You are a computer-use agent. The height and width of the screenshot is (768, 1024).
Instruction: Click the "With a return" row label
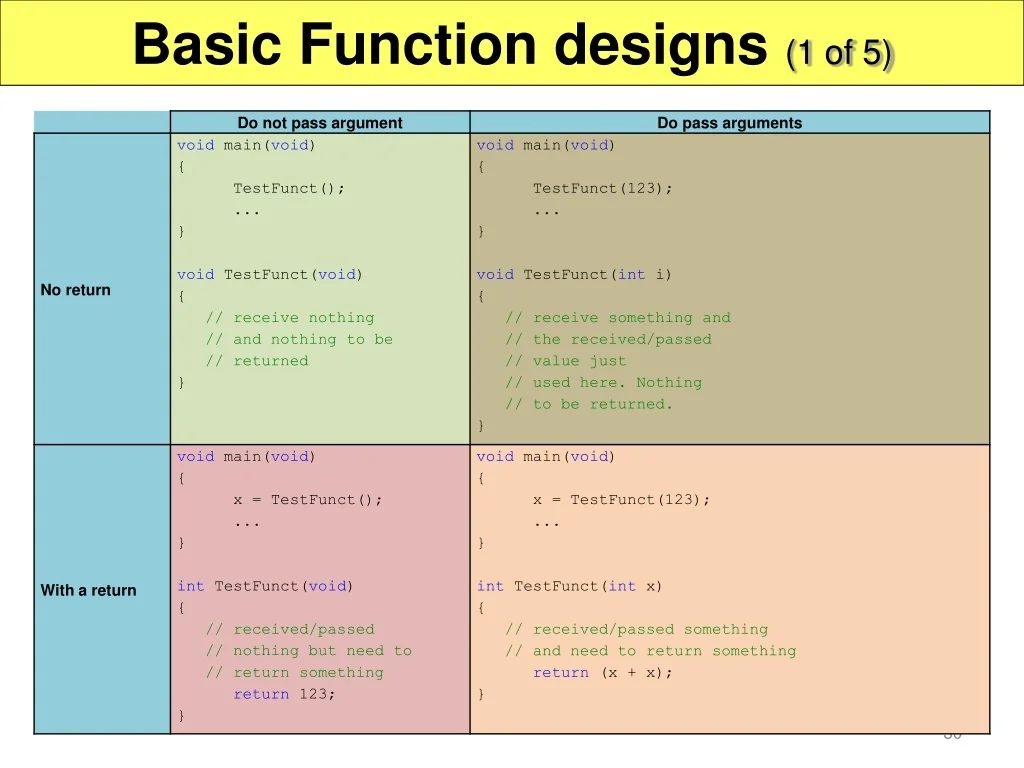point(88,590)
